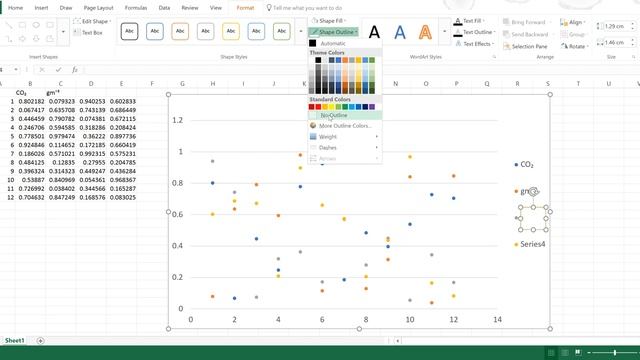Screen dimensions: 640x360
Task: Switch to the Review tab
Action: (190, 8)
